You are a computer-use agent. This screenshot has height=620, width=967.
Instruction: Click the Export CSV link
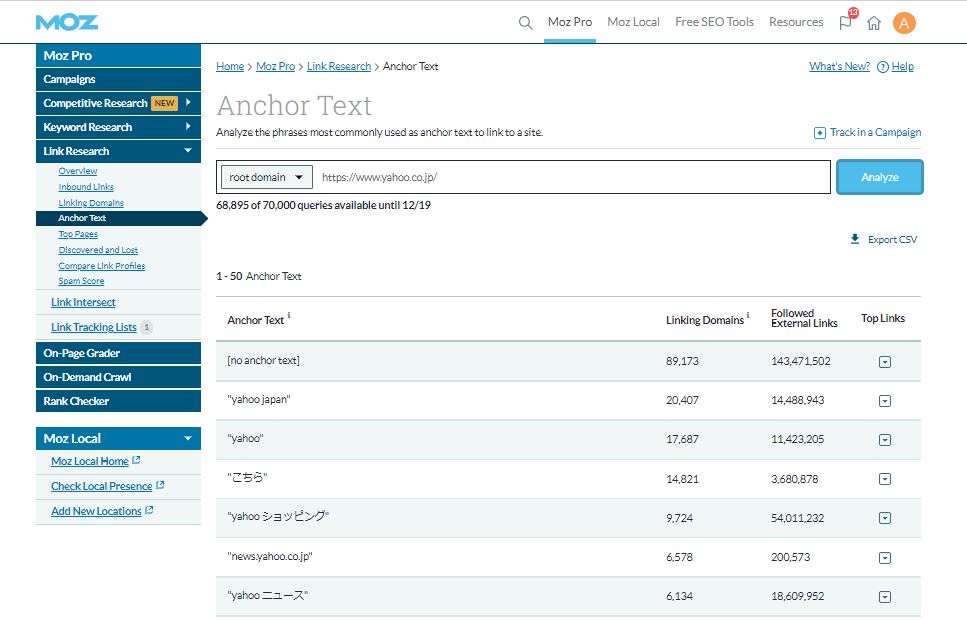(892, 239)
